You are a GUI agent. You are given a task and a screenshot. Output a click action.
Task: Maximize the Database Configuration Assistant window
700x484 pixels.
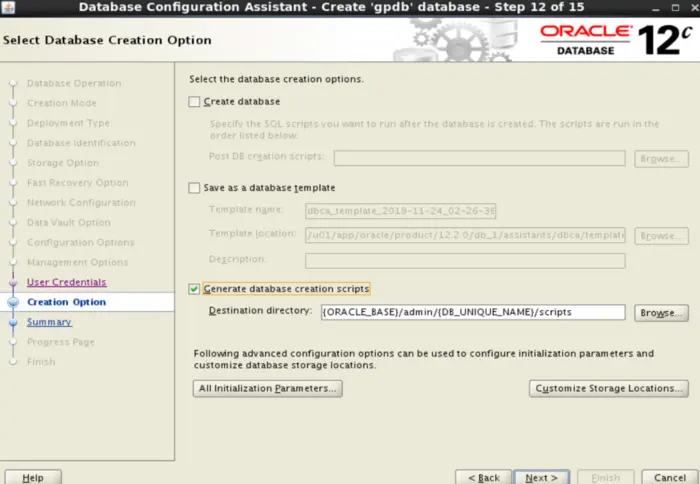(x=675, y=8)
